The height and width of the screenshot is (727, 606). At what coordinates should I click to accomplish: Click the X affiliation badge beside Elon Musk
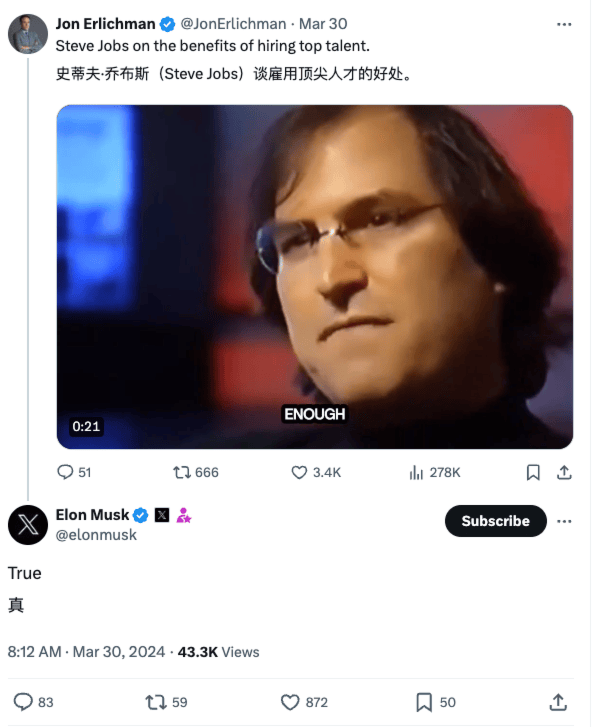(x=162, y=515)
